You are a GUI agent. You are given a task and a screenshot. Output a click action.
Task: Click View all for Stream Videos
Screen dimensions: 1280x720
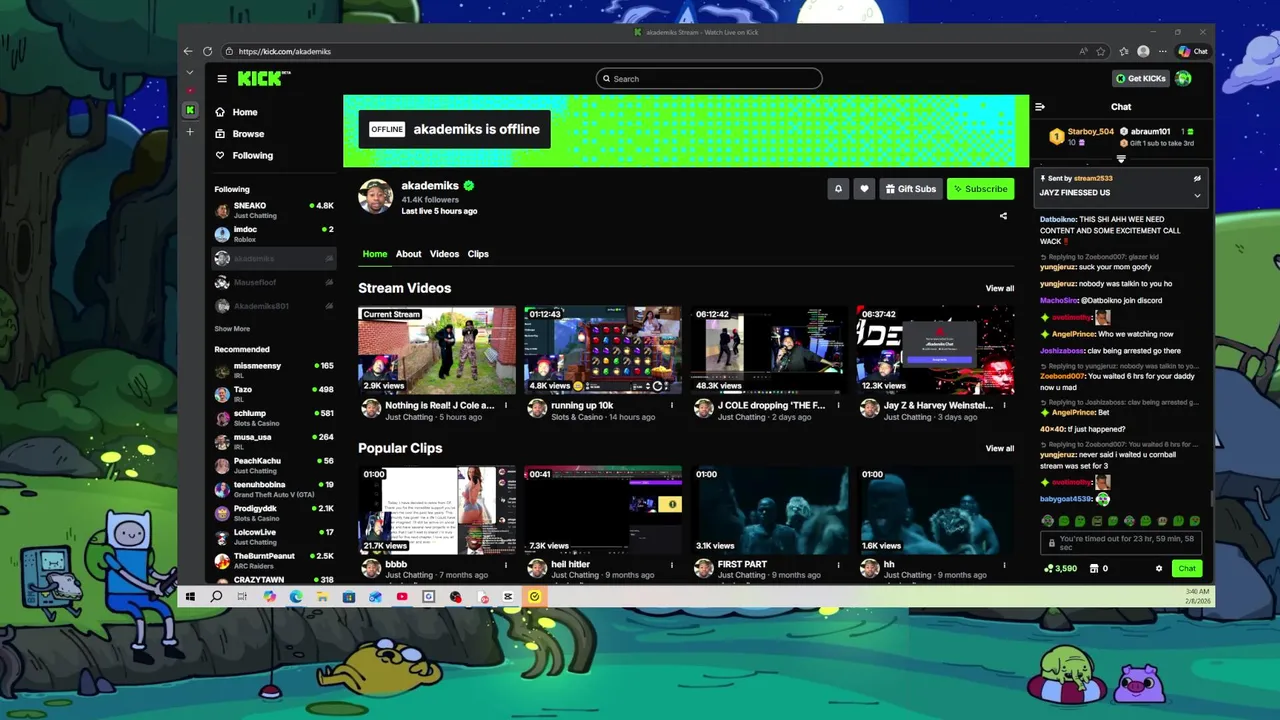[x=1000, y=288]
